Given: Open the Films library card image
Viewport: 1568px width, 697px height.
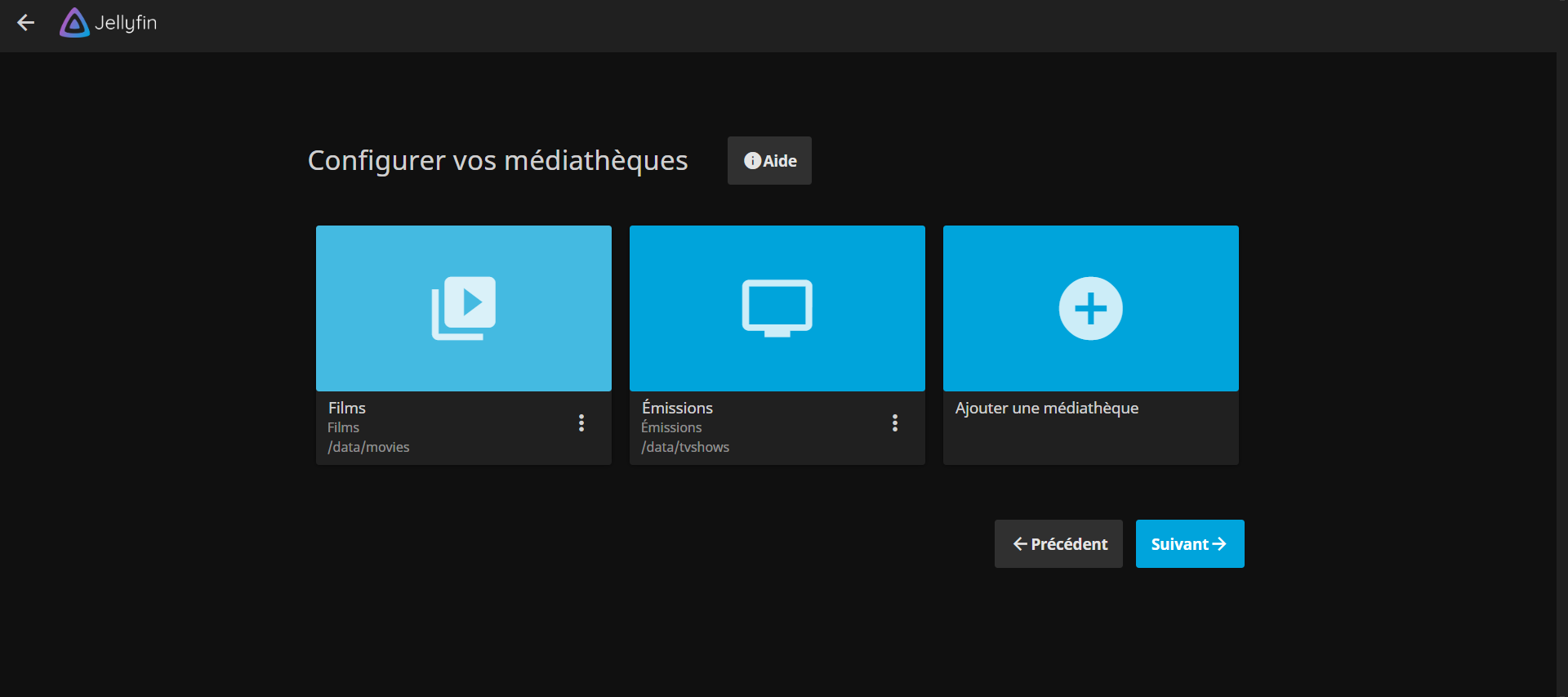Looking at the screenshot, I should tap(464, 308).
